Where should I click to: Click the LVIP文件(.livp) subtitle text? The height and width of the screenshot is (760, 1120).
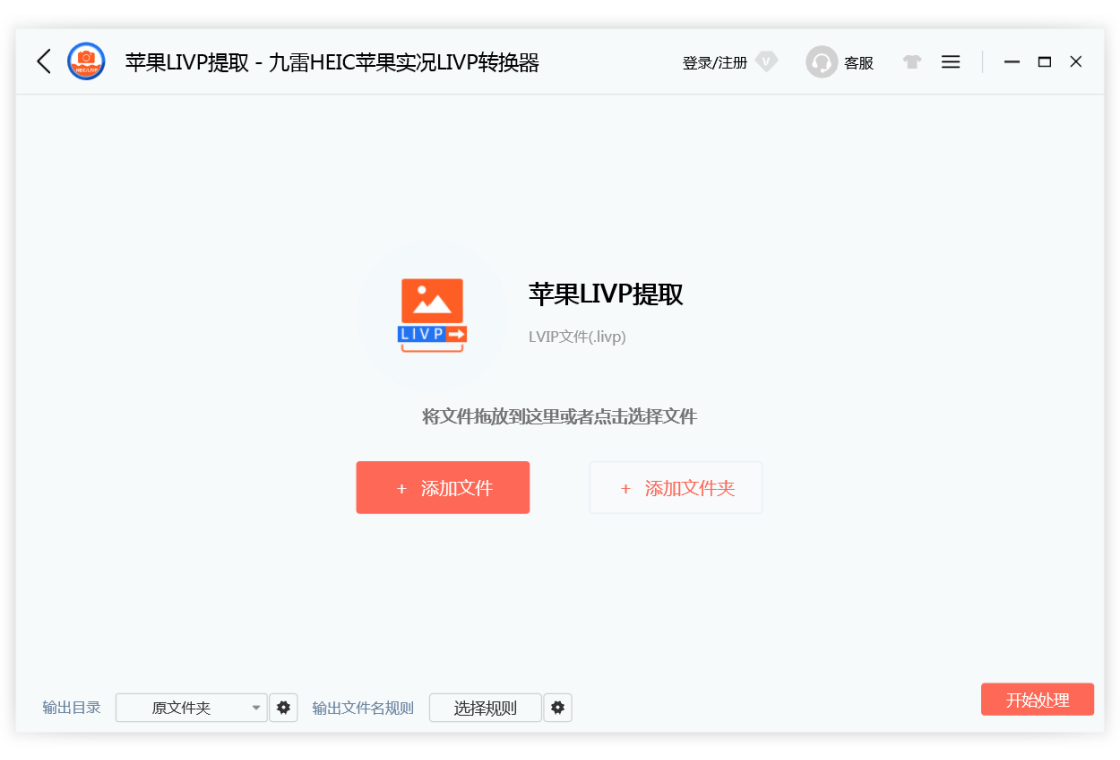coord(577,336)
